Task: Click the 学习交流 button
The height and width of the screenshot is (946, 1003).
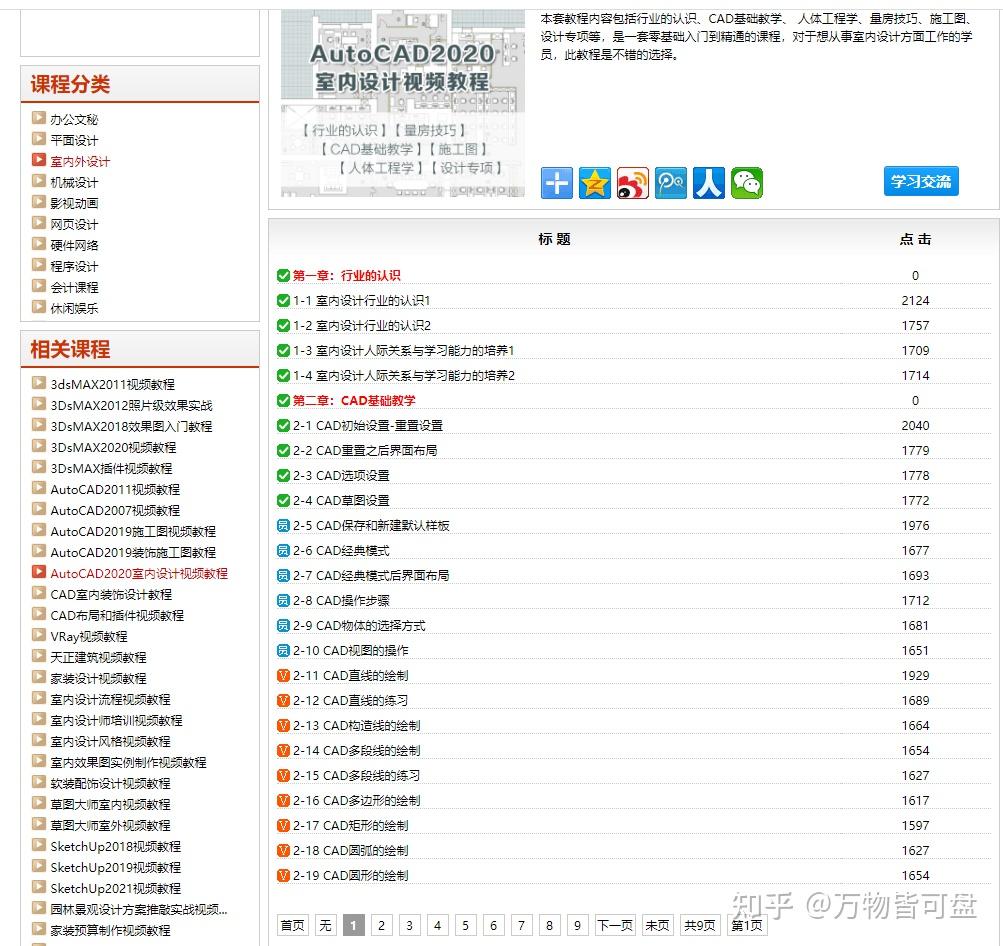Action: click(x=921, y=181)
